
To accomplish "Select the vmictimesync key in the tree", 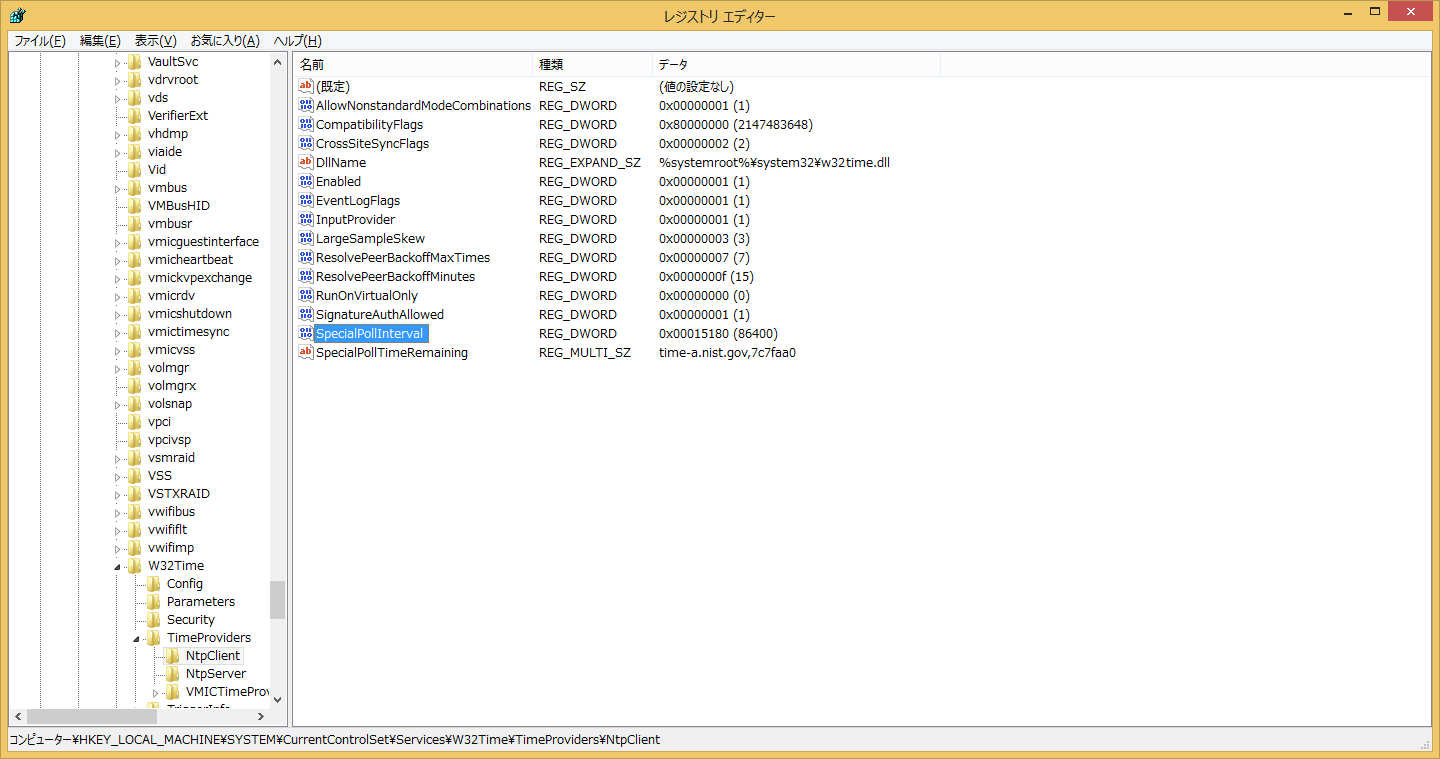I will coord(188,332).
